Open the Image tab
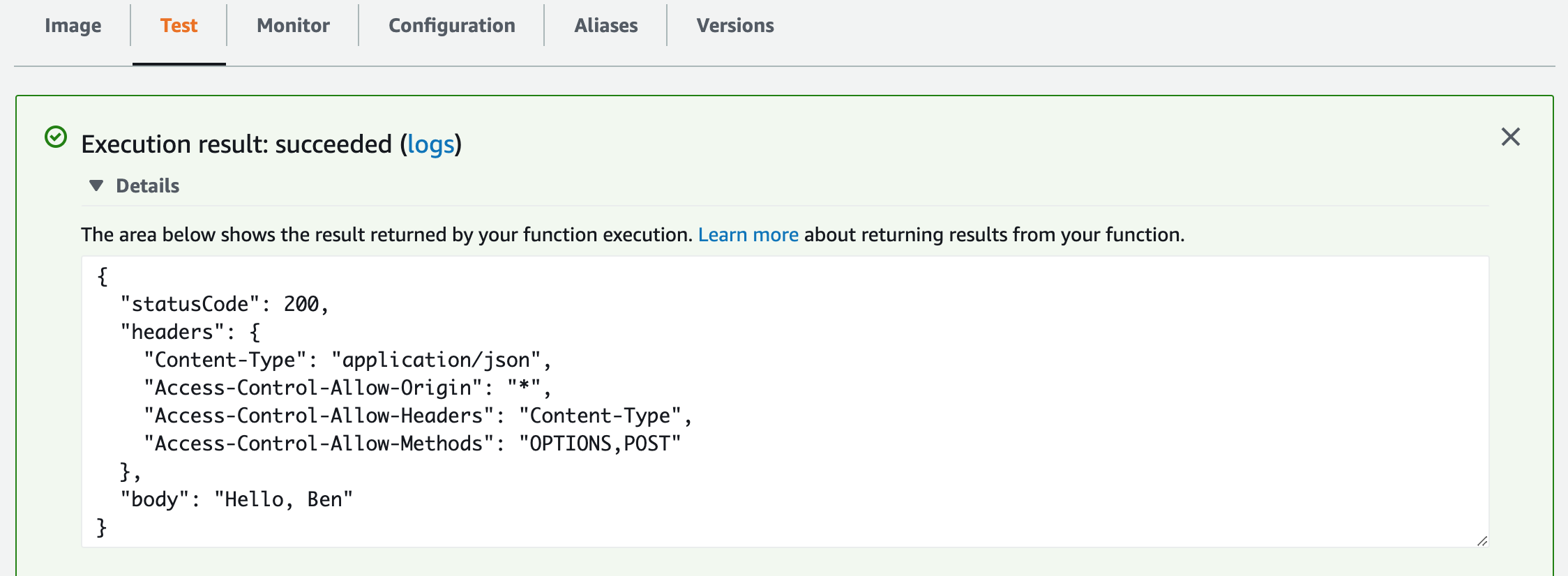The image size is (1568, 576). [73, 26]
